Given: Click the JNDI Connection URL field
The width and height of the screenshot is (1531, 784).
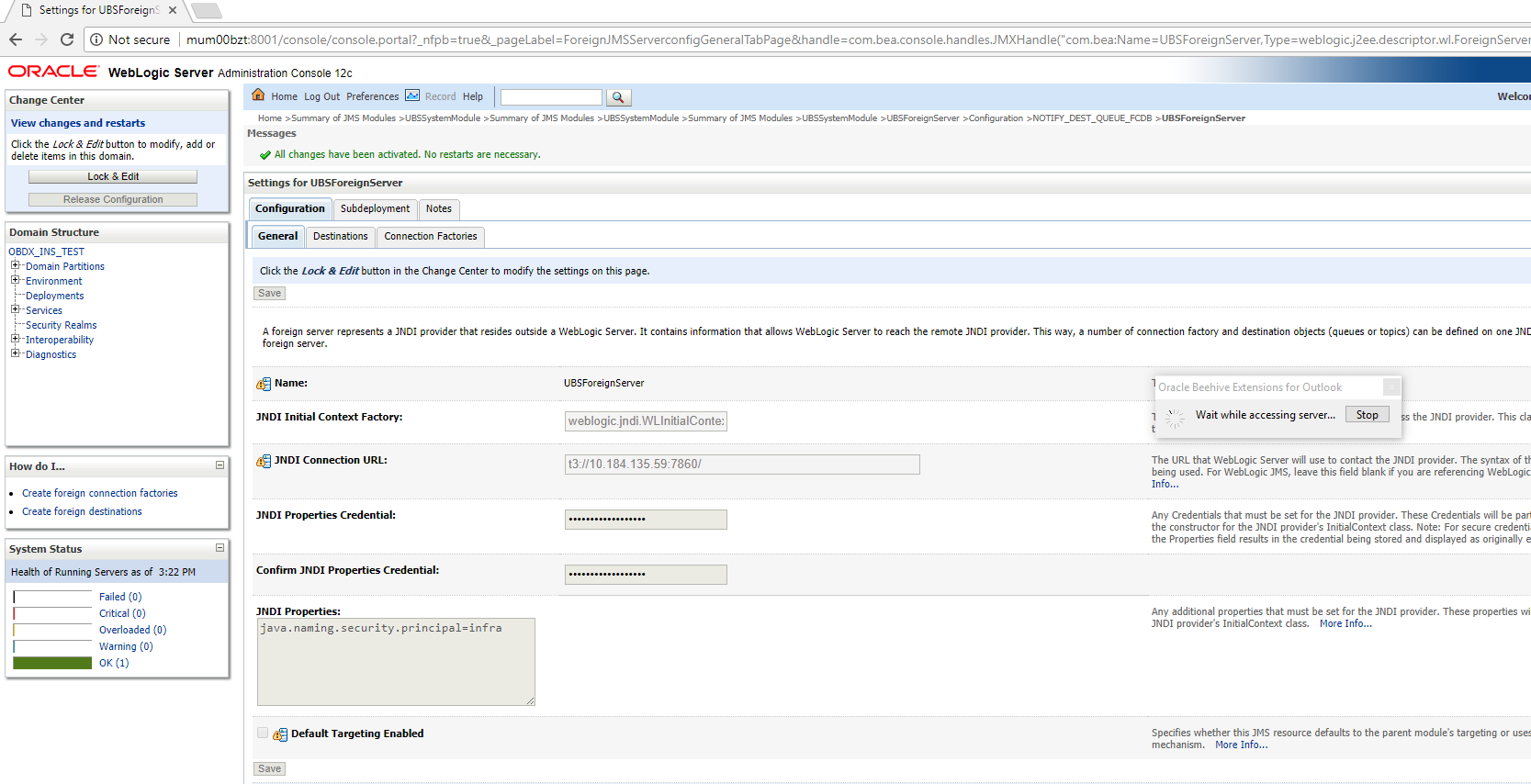Looking at the screenshot, I should point(742,465).
